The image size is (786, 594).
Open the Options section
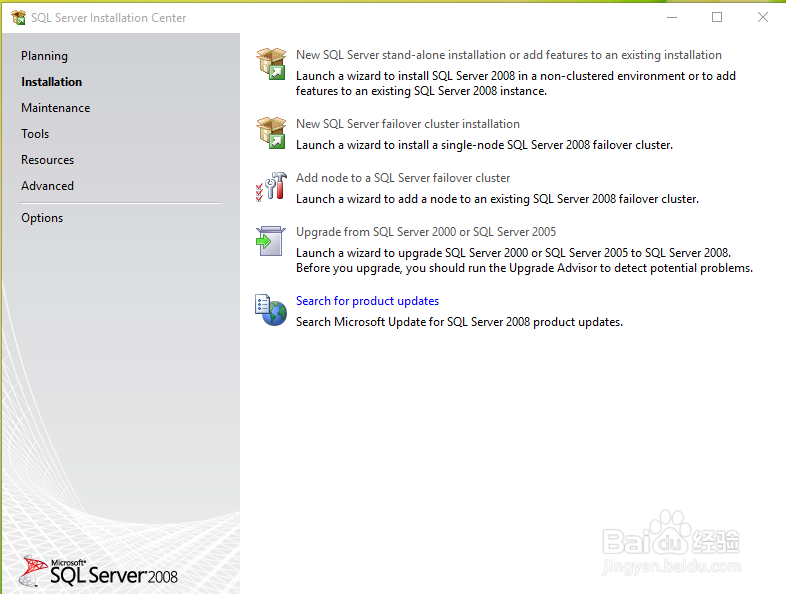coord(42,218)
